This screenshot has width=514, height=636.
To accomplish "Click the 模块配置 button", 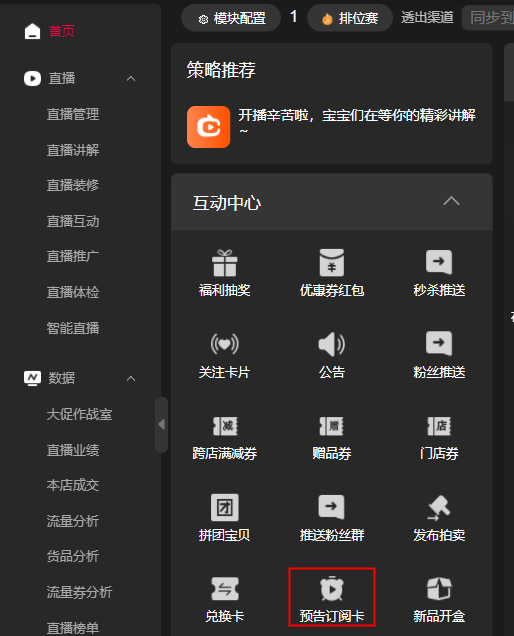I will tap(231, 18).
